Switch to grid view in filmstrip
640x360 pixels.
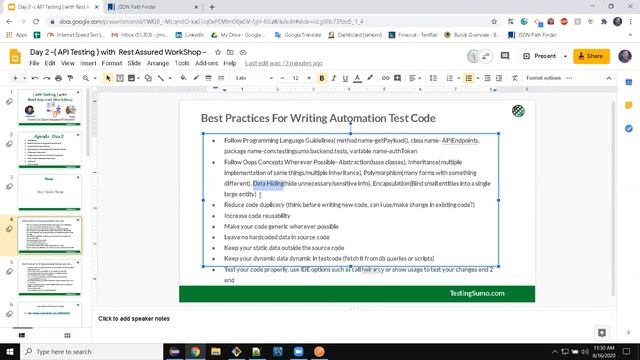67,336
